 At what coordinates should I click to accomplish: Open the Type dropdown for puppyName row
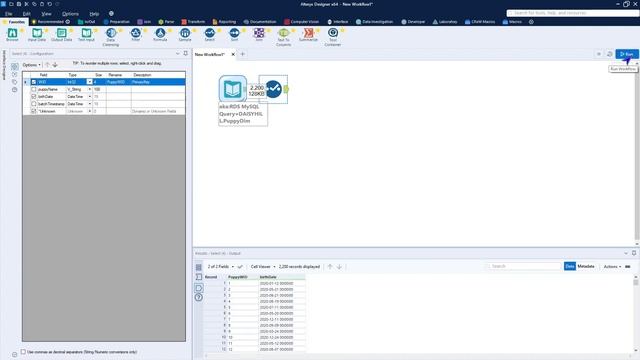(x=90, y=89)
